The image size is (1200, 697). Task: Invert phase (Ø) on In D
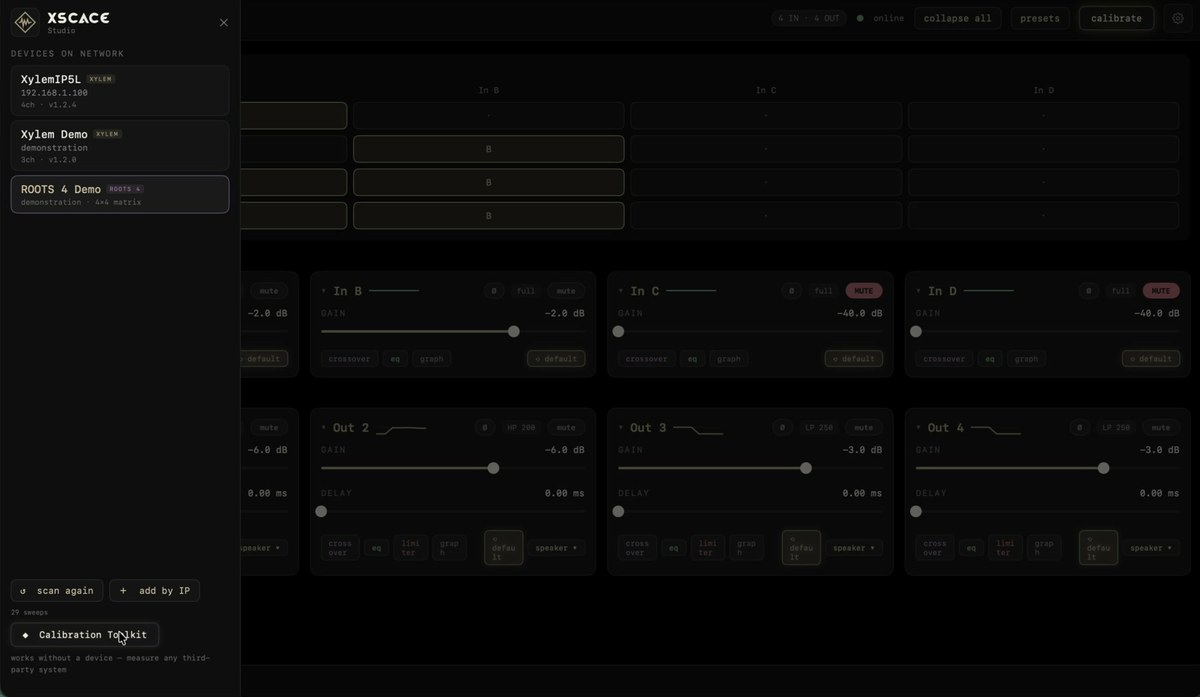point(1089,291)
